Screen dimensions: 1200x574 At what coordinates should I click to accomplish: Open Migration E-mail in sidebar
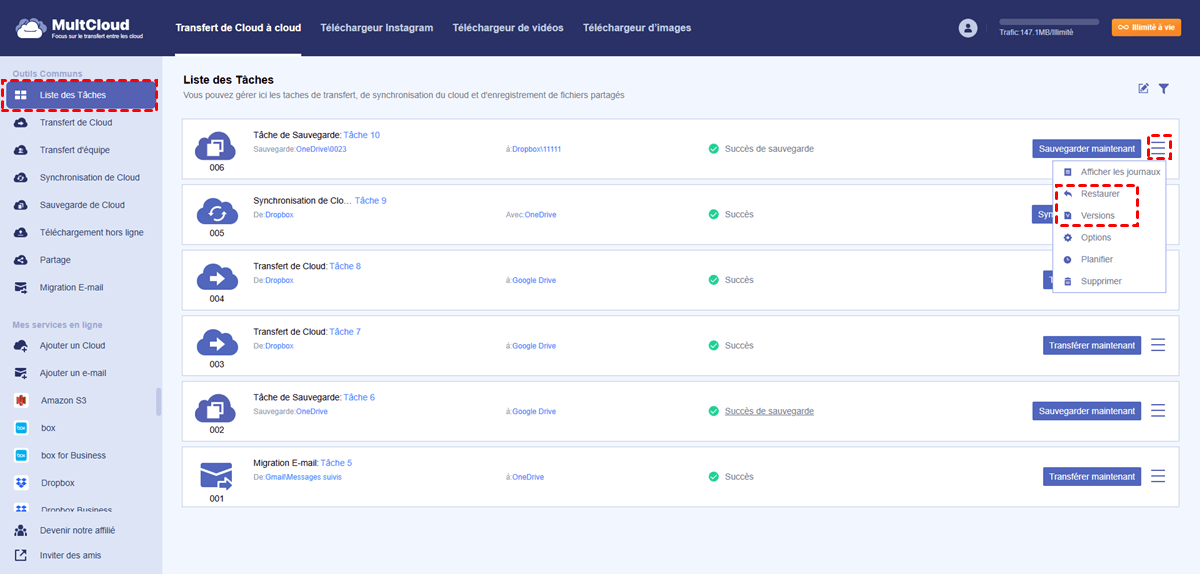click(71, 287)
